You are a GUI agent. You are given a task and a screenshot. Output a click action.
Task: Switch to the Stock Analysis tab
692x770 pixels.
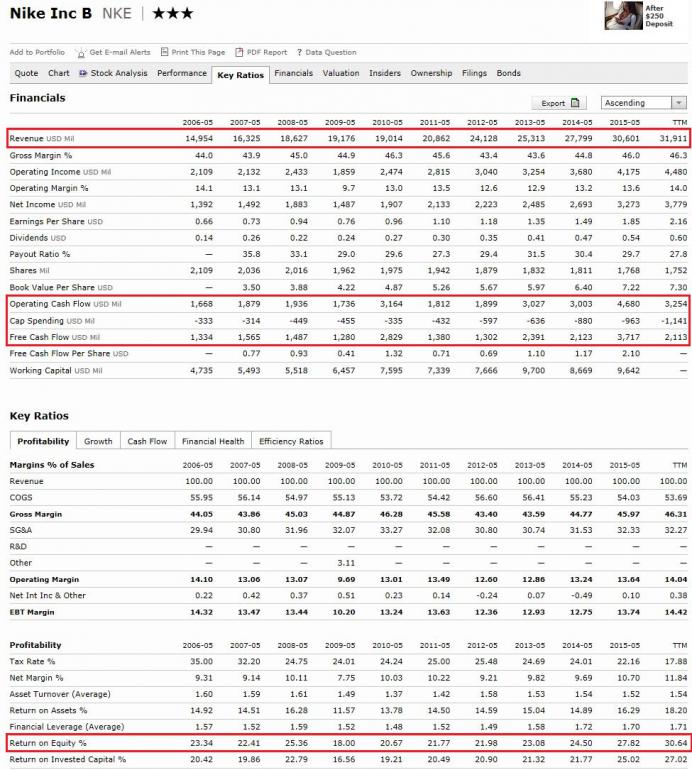pyautogui.click(x=119, y=73)
